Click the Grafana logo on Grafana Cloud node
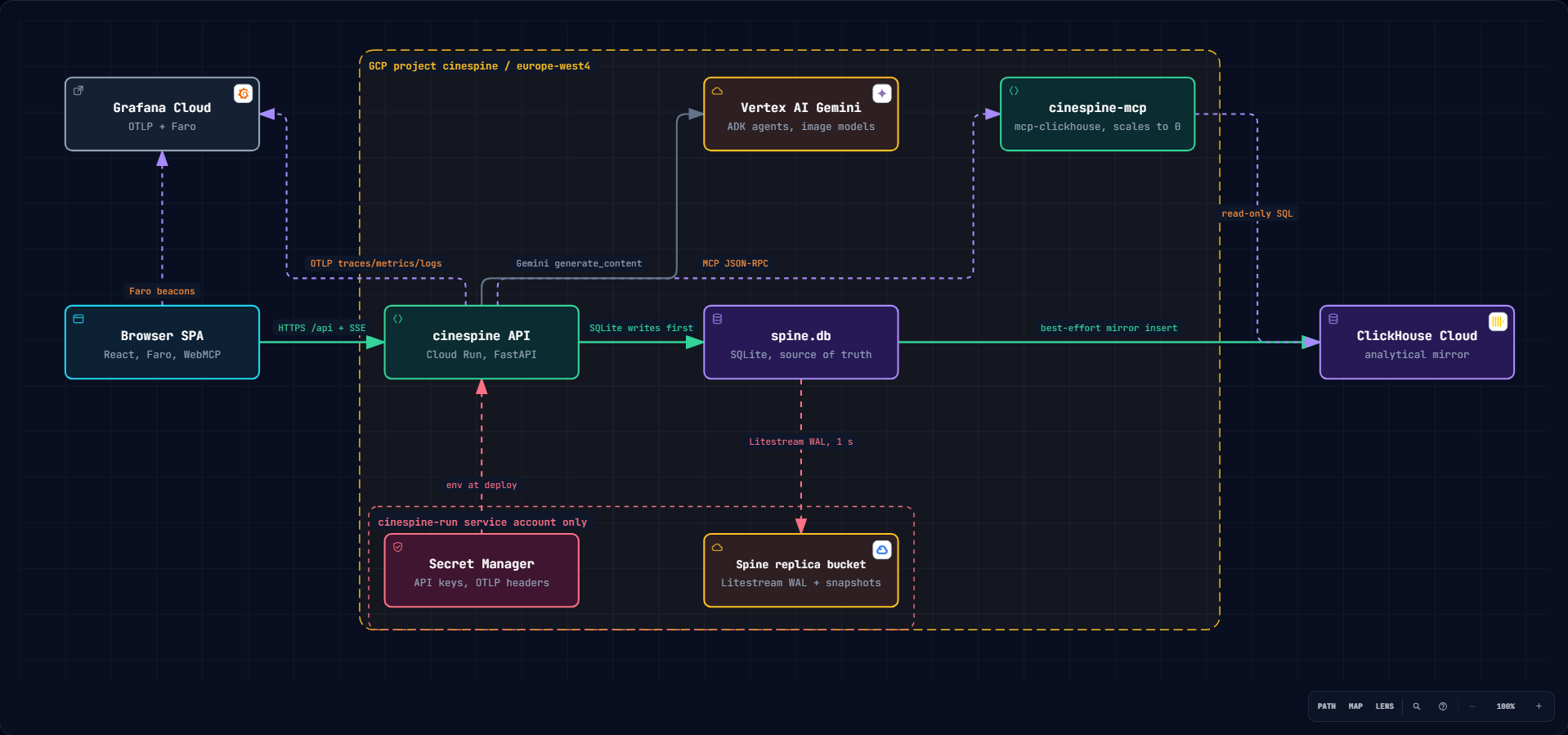The width and height of the screenshot is (1568, 735). (243, 94)
